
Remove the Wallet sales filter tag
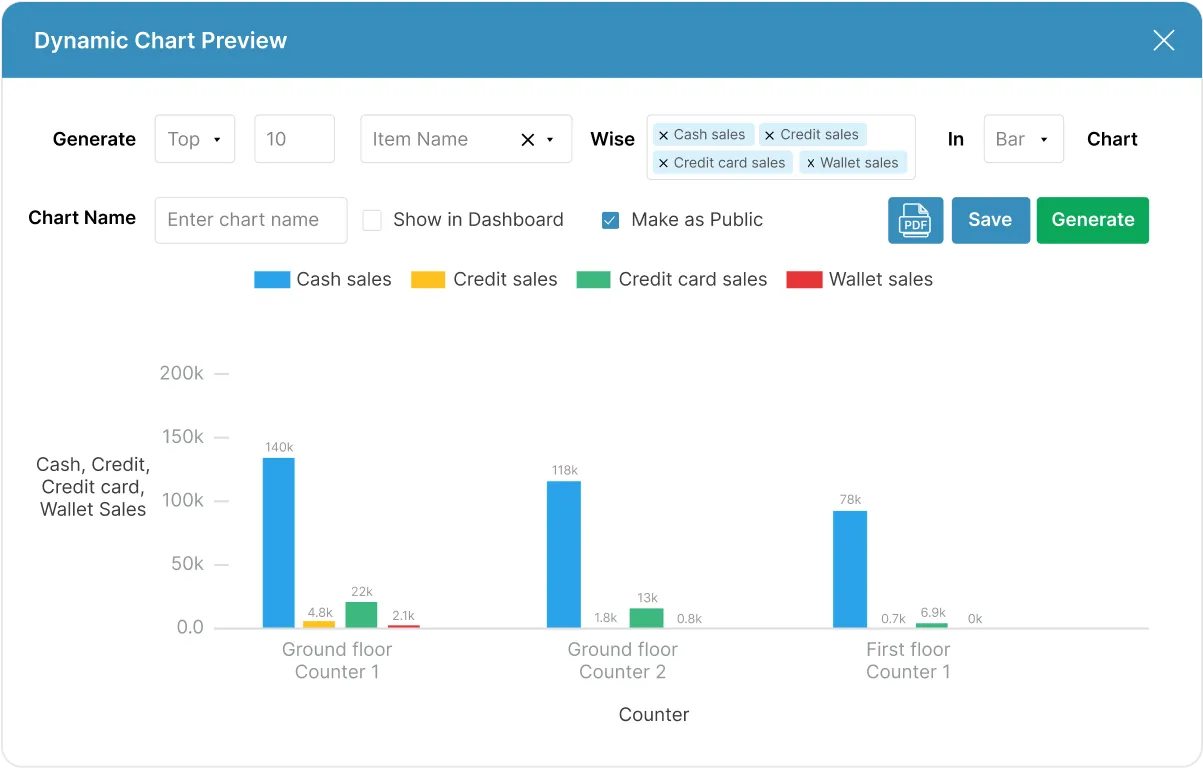point(812,162)
